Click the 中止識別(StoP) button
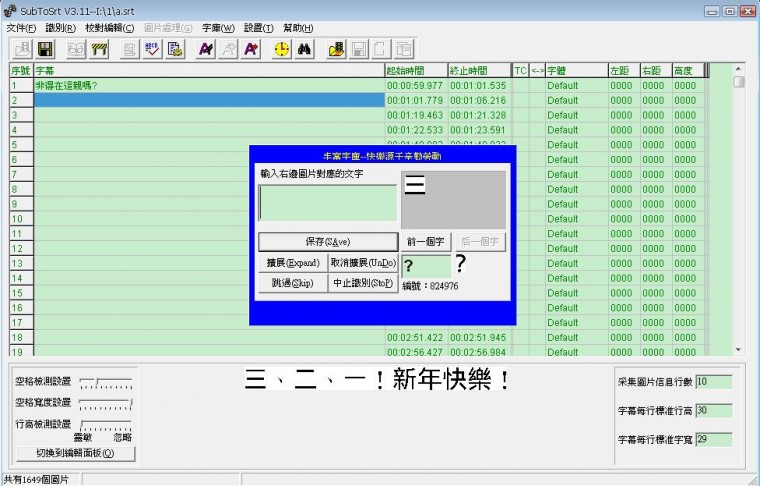 point(363,283)
